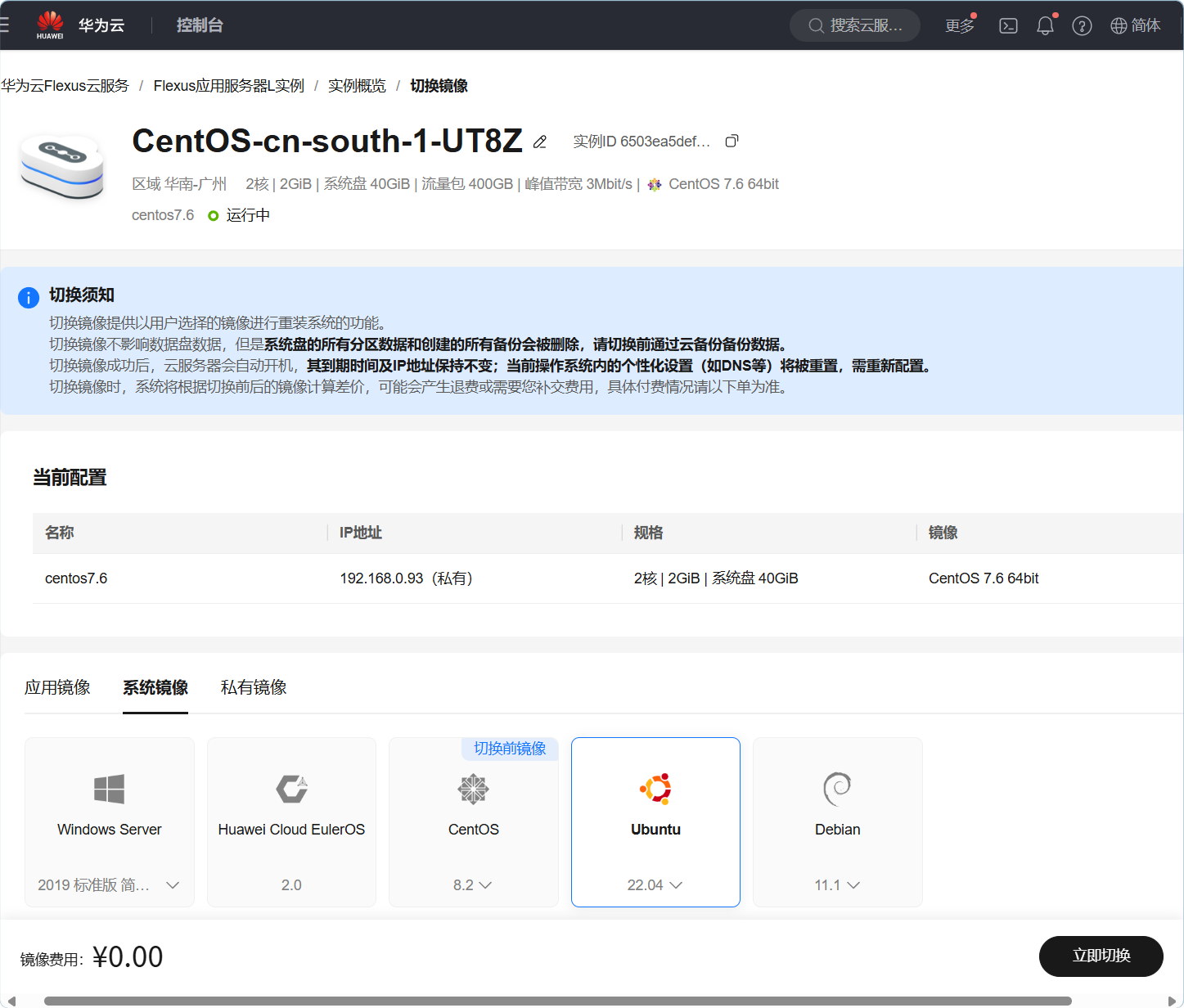Expand the Windows Server version dropdown

[x=173, y=885]
